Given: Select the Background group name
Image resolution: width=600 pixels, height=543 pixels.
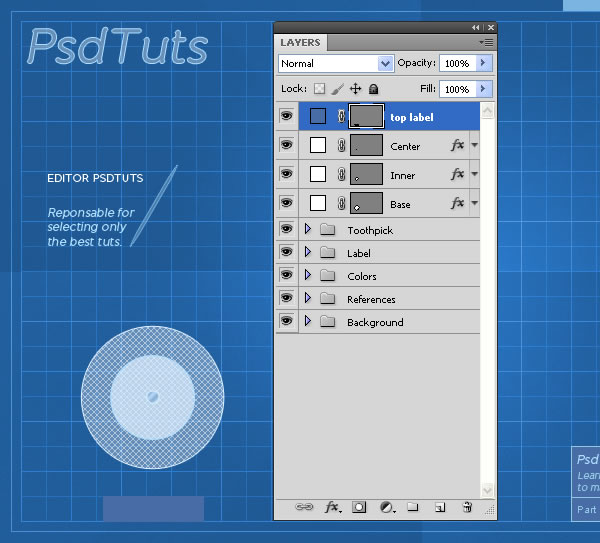Looking at the screenshot, I should coord(375,323).
